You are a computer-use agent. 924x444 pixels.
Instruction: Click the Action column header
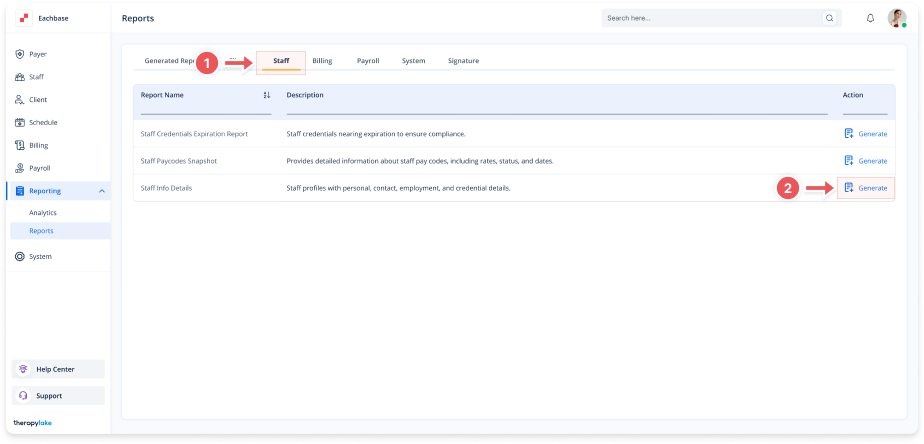853,95
